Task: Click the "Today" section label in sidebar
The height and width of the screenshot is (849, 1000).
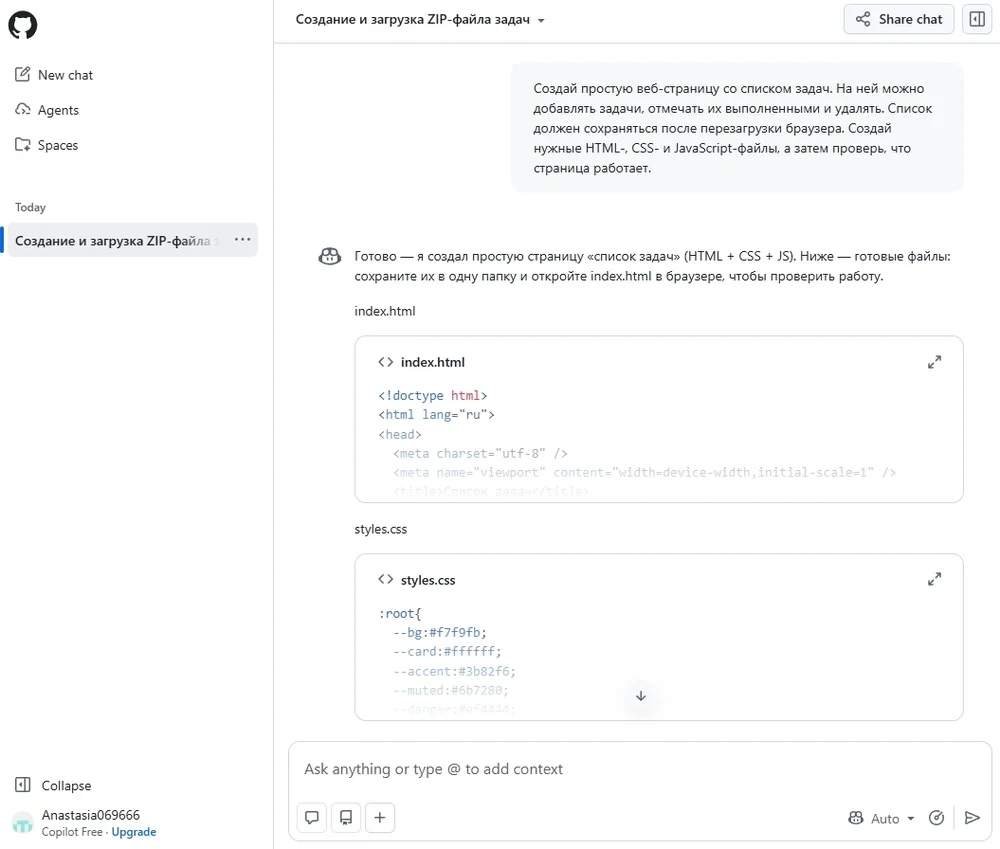Action: [x=31, y=207]
